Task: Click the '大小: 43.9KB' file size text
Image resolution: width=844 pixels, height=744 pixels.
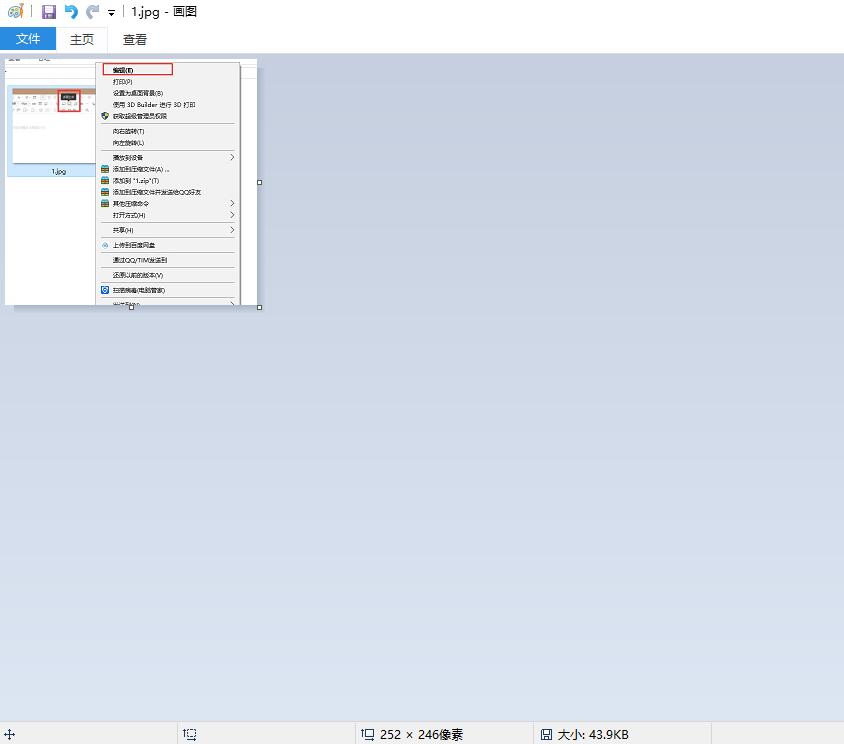Action: tap(593, 734)
